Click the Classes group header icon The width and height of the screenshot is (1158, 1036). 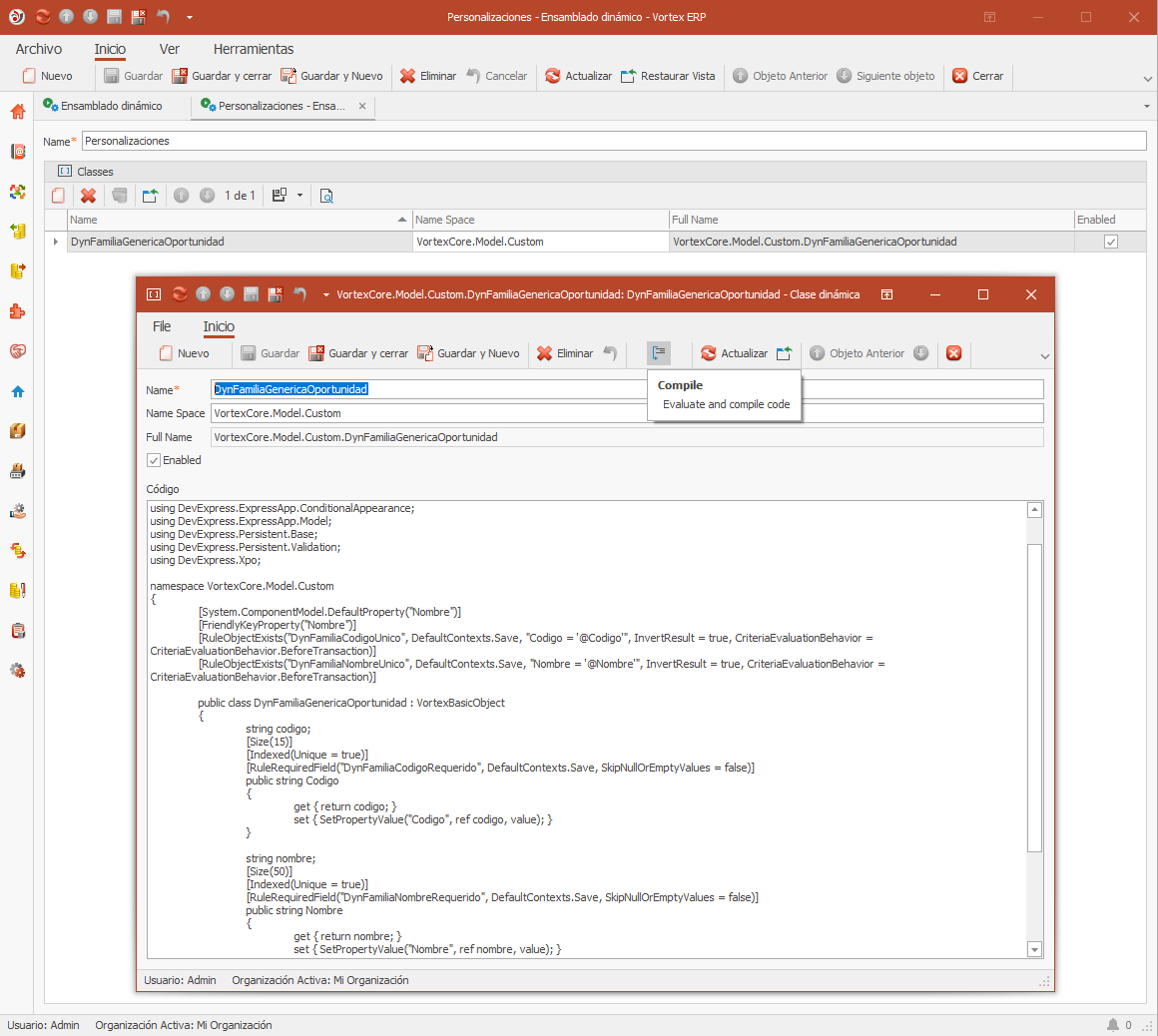click(x=65, y=172)
